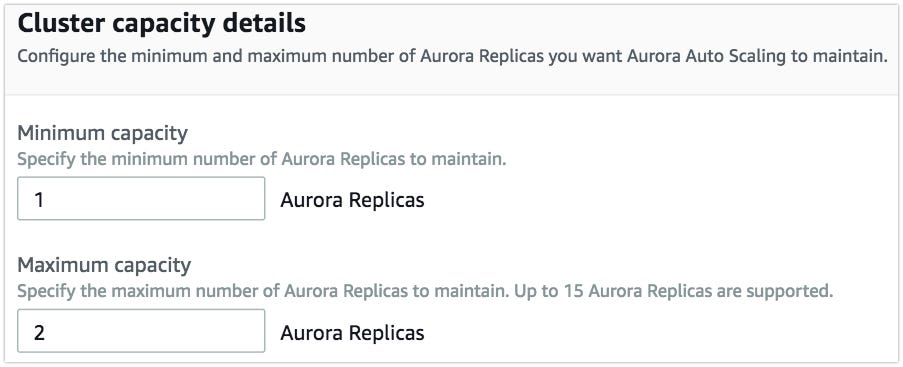Focus the text box containing value 2
This screenshot has height=367, width=903.
(x=141, y=331)
